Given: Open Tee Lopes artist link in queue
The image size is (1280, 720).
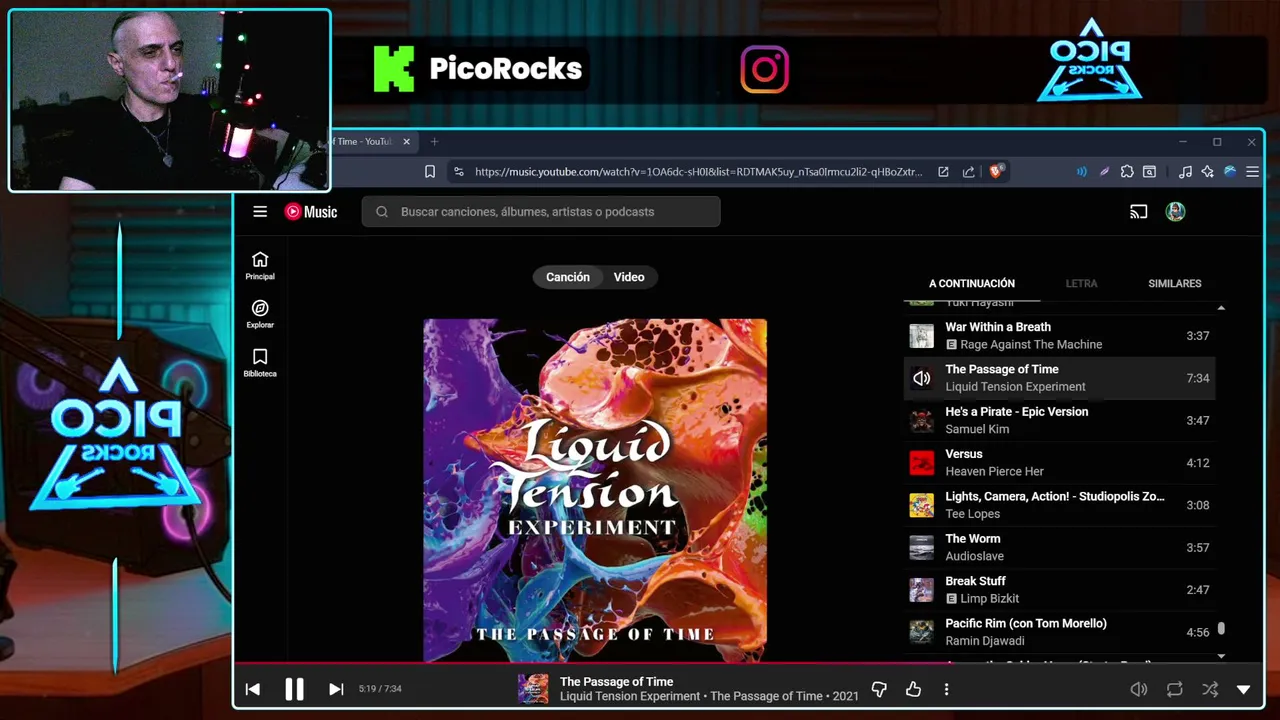Looking at the screenshot, I should [972, 514].
